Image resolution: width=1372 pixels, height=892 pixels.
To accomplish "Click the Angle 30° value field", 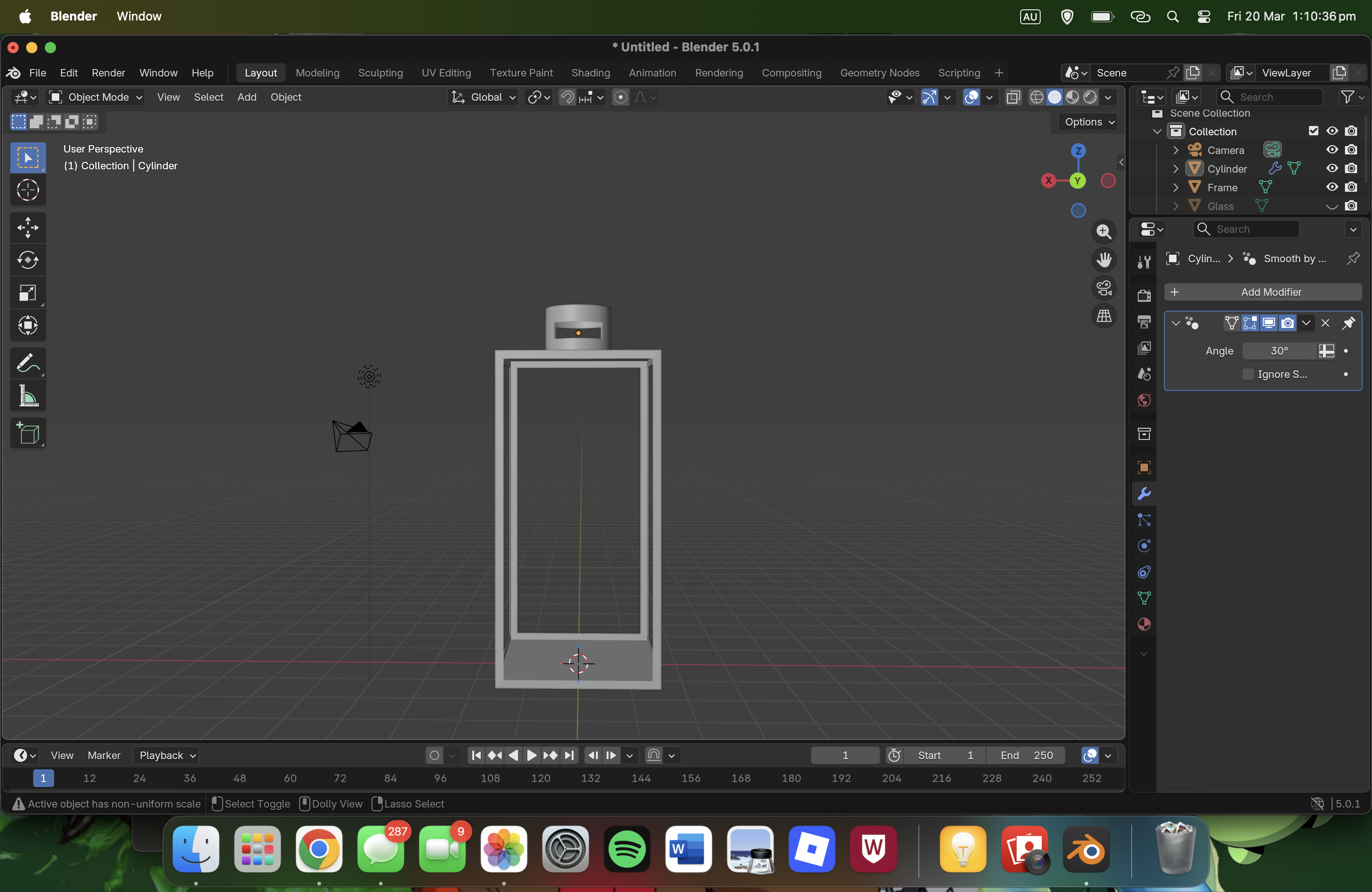I will point(1279,351).
